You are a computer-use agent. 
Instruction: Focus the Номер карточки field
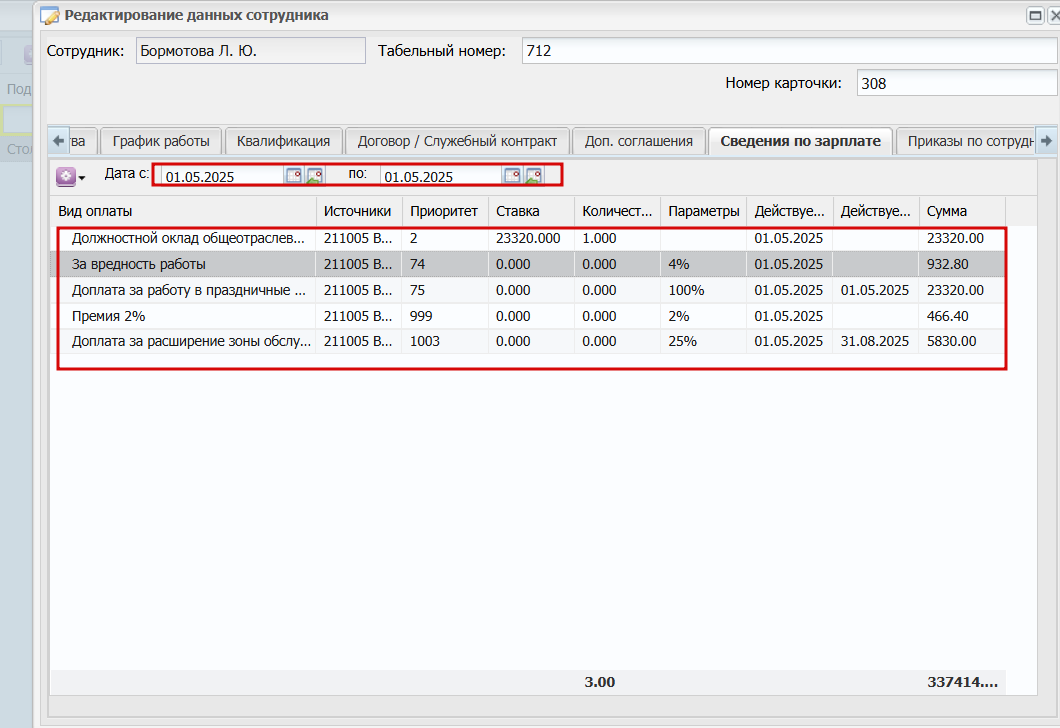pos(957,83)
